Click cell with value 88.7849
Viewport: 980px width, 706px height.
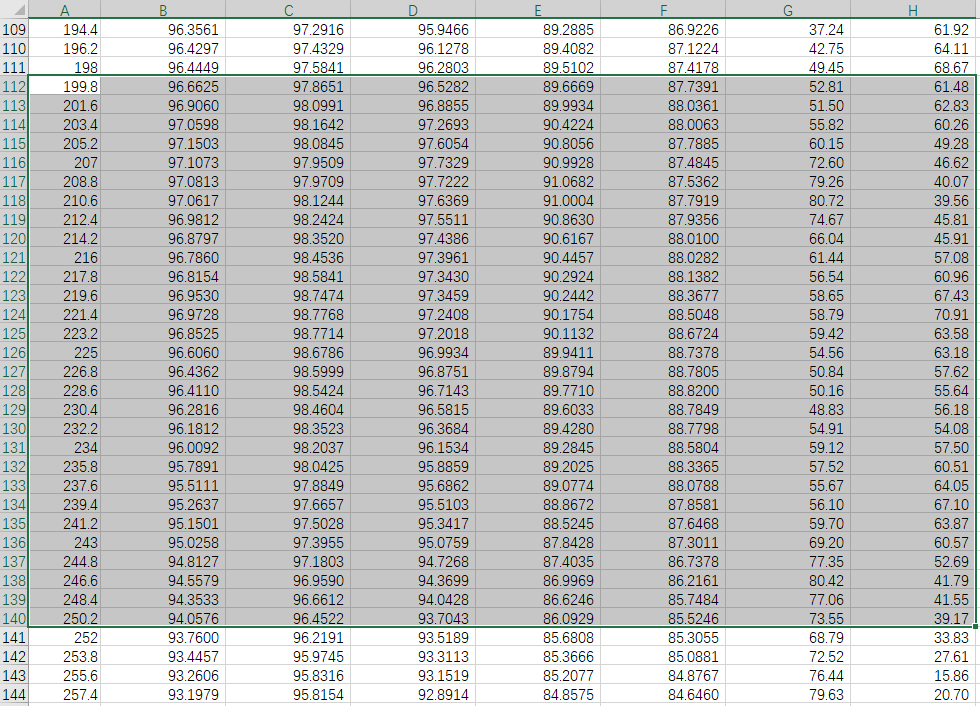click(662, 410)
